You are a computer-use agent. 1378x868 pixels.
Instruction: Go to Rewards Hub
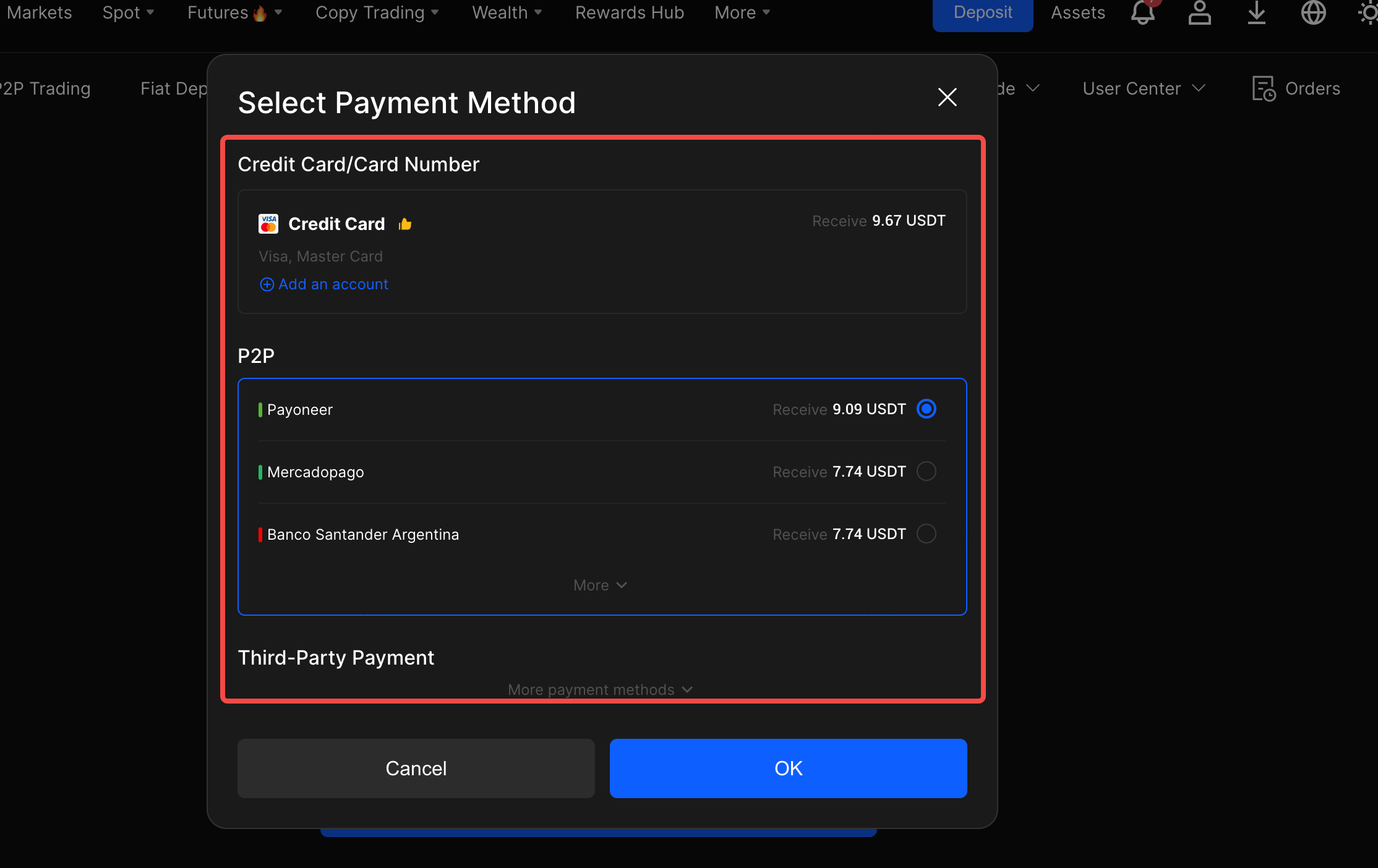pos(629,13)
